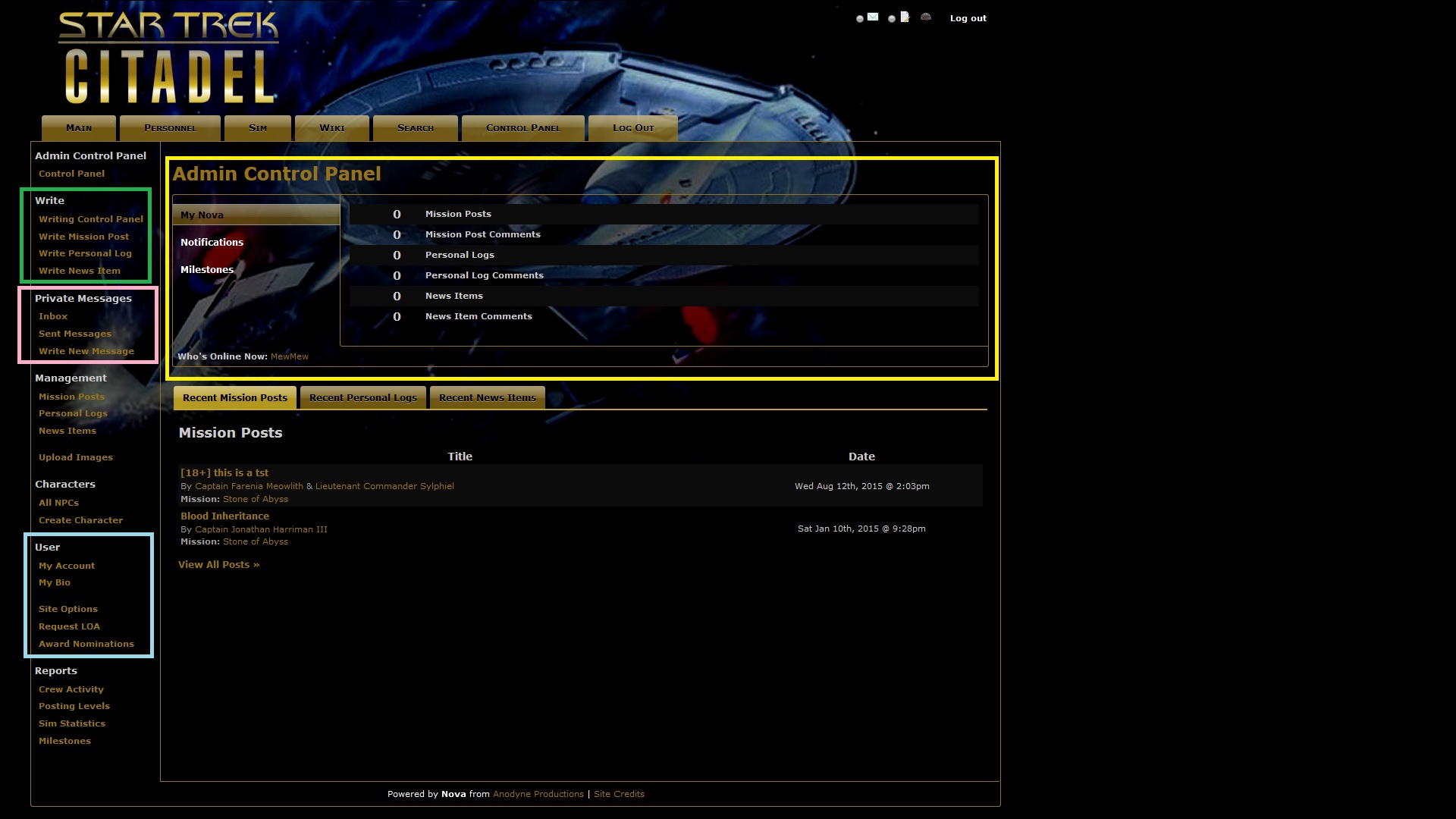
Task: Go to private messages Inbox
Action: 53,316
